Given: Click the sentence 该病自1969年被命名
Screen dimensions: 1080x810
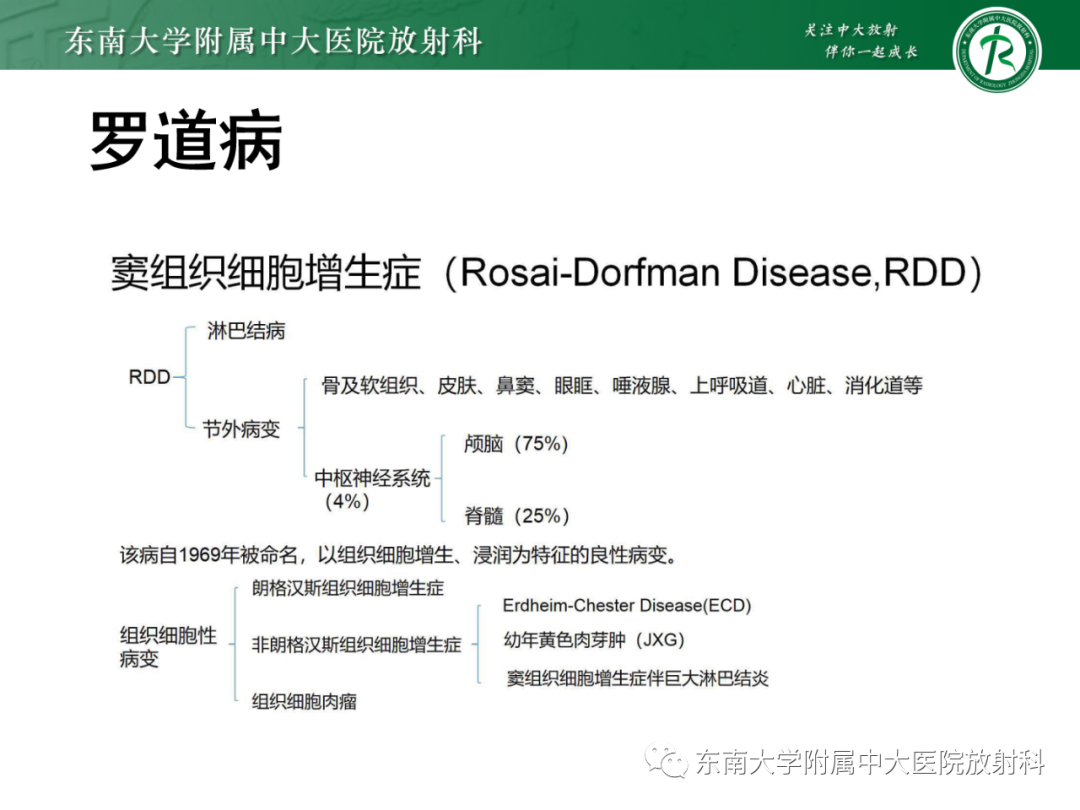Looking at the screenshot, I should tap(398, 555).
